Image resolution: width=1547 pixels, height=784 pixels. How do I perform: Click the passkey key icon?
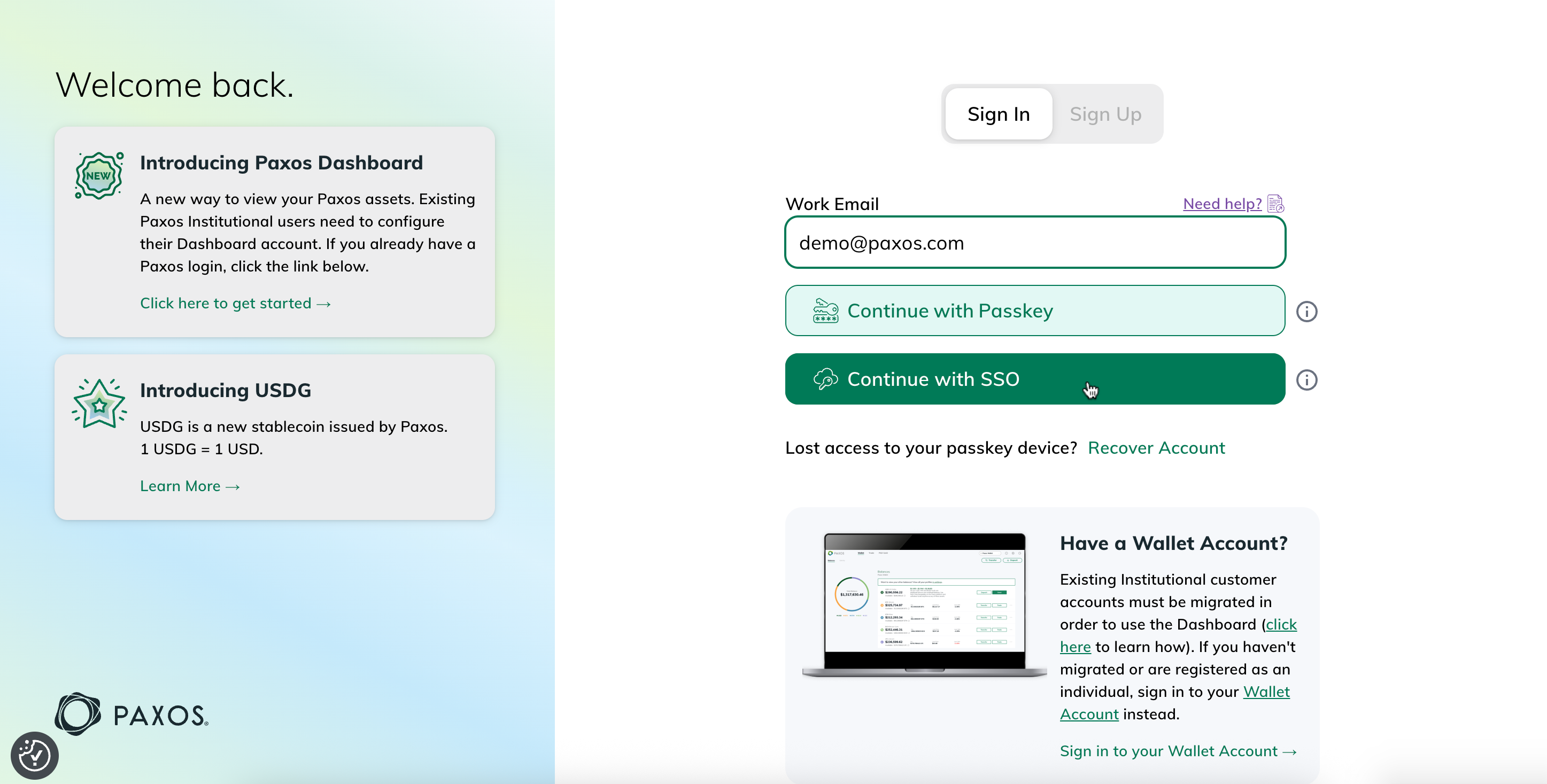click(825, 311)
